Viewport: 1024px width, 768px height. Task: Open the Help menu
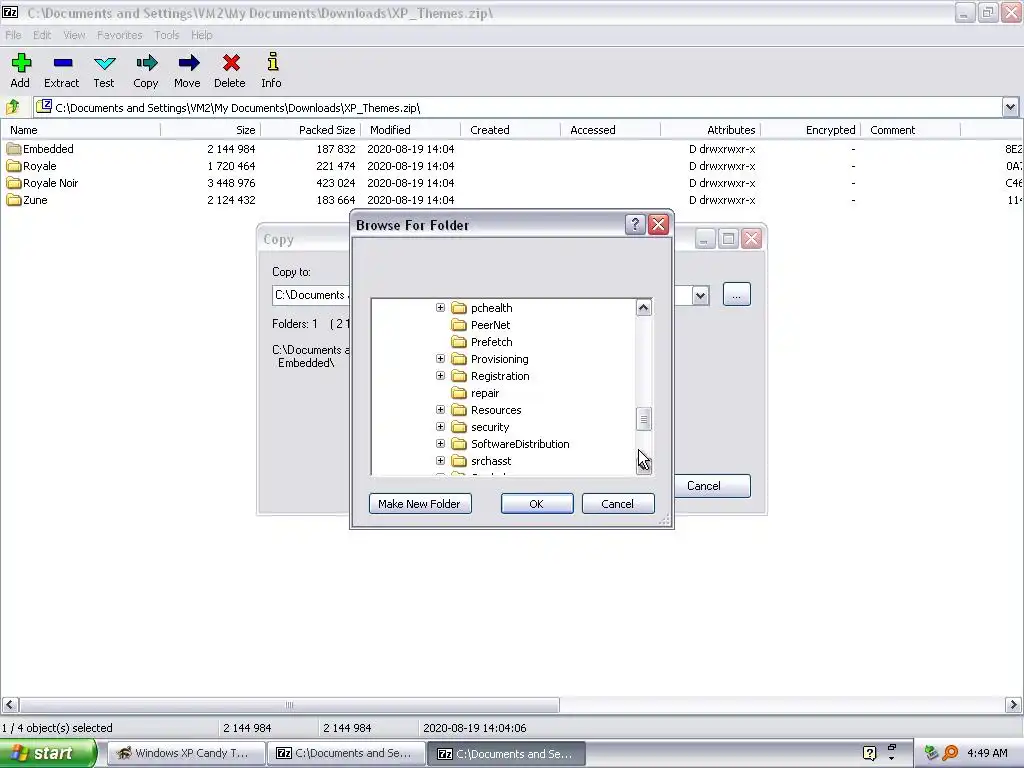coord(202,35)
